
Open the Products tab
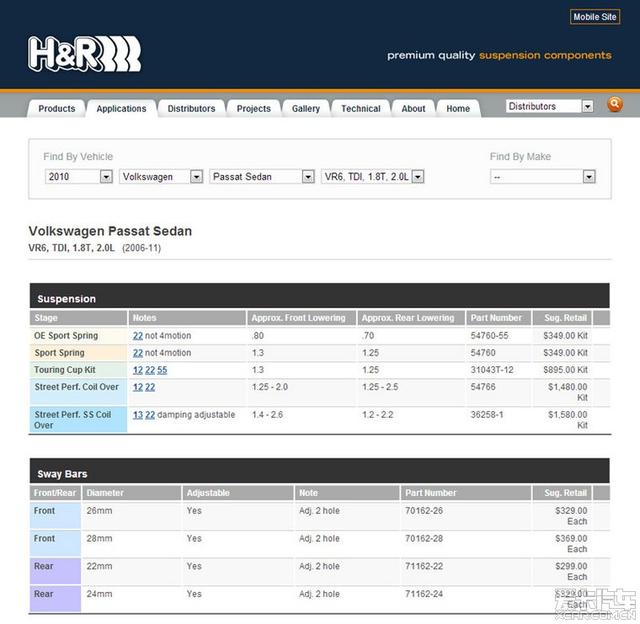pyautogui.click(x=57, y=109)
